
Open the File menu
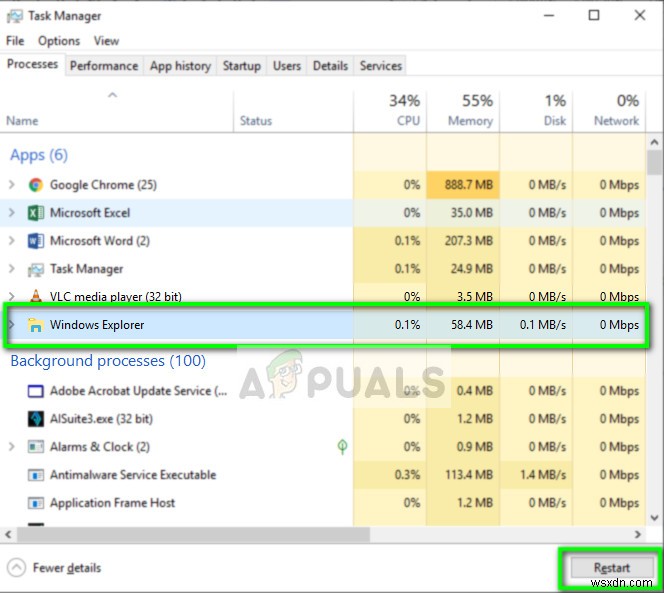click(15, 41)
